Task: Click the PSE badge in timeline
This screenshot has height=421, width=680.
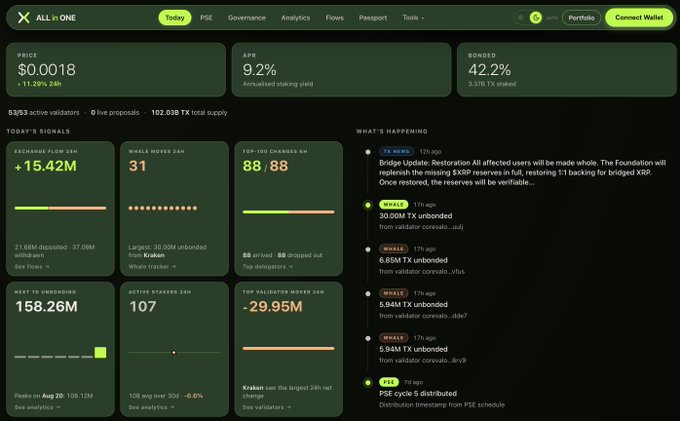Action: point(389,382)
